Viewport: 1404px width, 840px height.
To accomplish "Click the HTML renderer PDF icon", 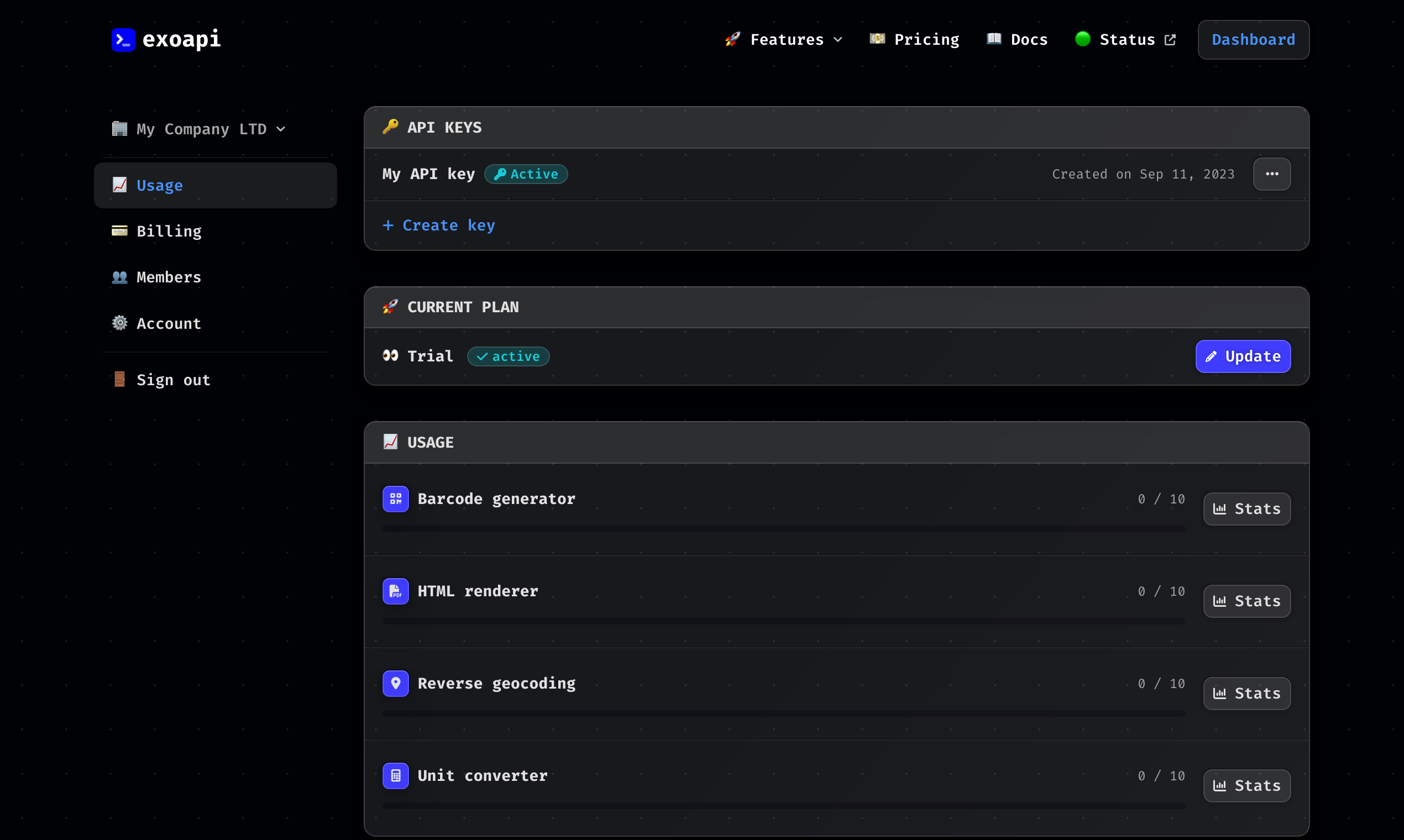I will coord(395,591).
